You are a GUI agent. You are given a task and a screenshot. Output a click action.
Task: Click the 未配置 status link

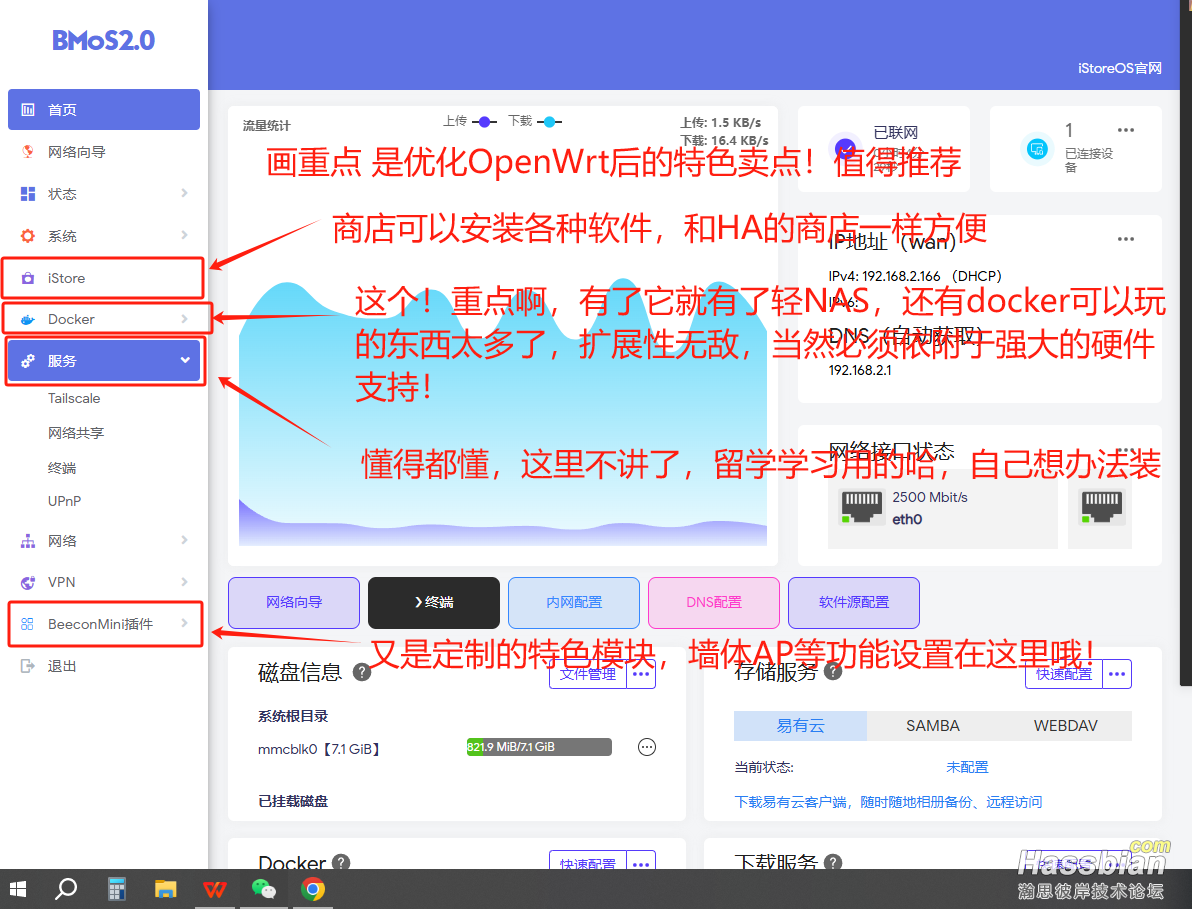967,768
